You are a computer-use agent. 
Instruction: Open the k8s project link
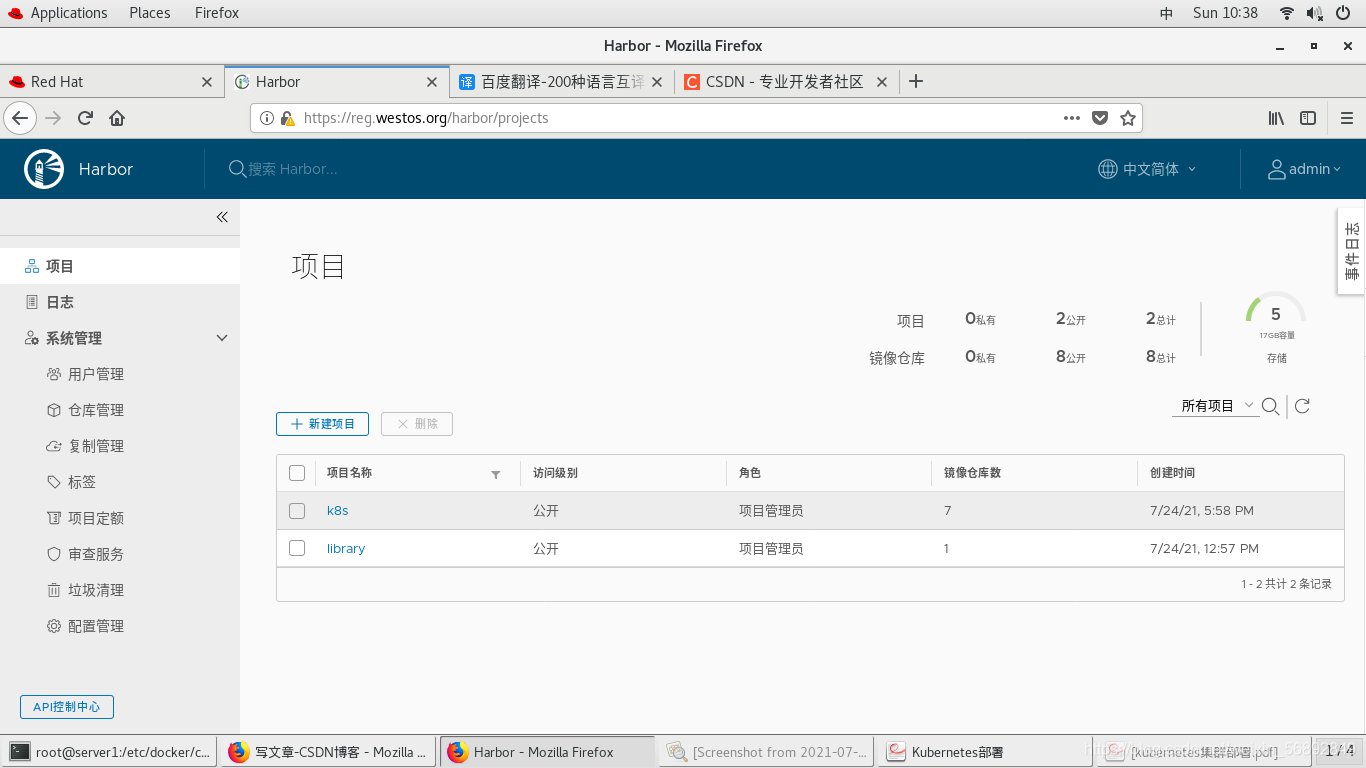337,510
